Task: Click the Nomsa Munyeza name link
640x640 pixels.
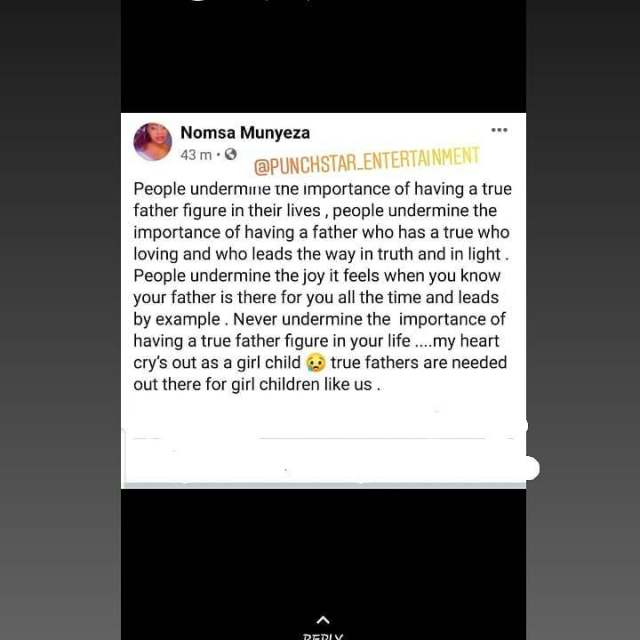Action: pyautogui.click(x=245, y=133)
